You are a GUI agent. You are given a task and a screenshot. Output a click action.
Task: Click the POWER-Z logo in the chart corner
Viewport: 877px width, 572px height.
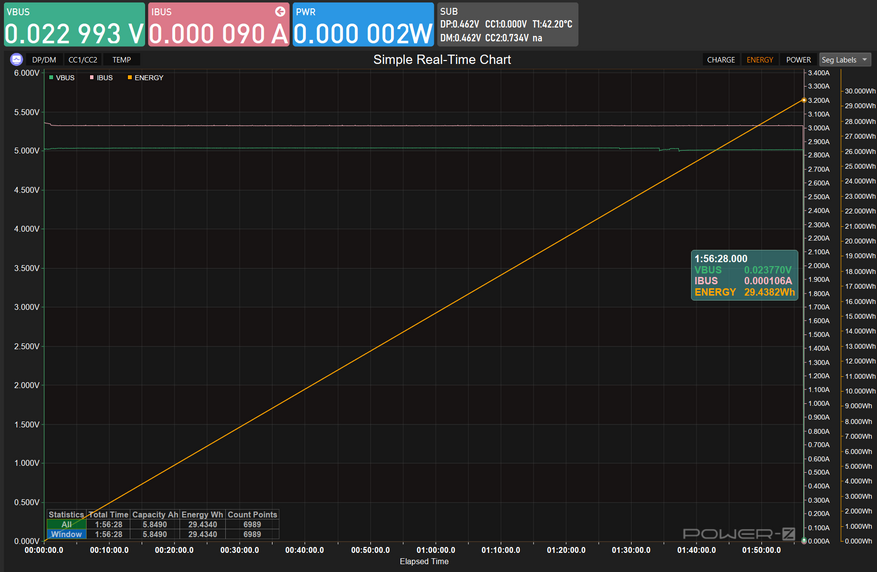click(739, 534)
